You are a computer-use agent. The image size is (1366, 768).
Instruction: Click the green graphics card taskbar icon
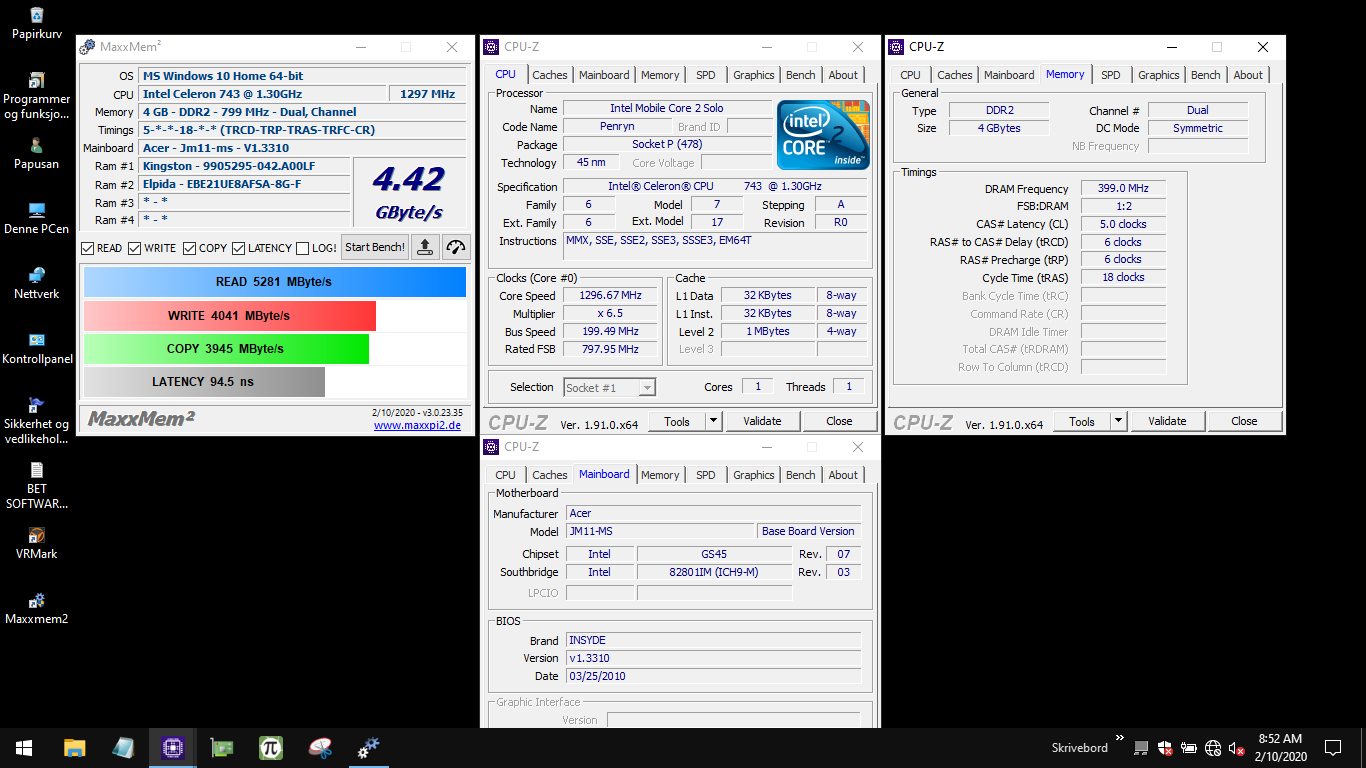click(221, 748)
